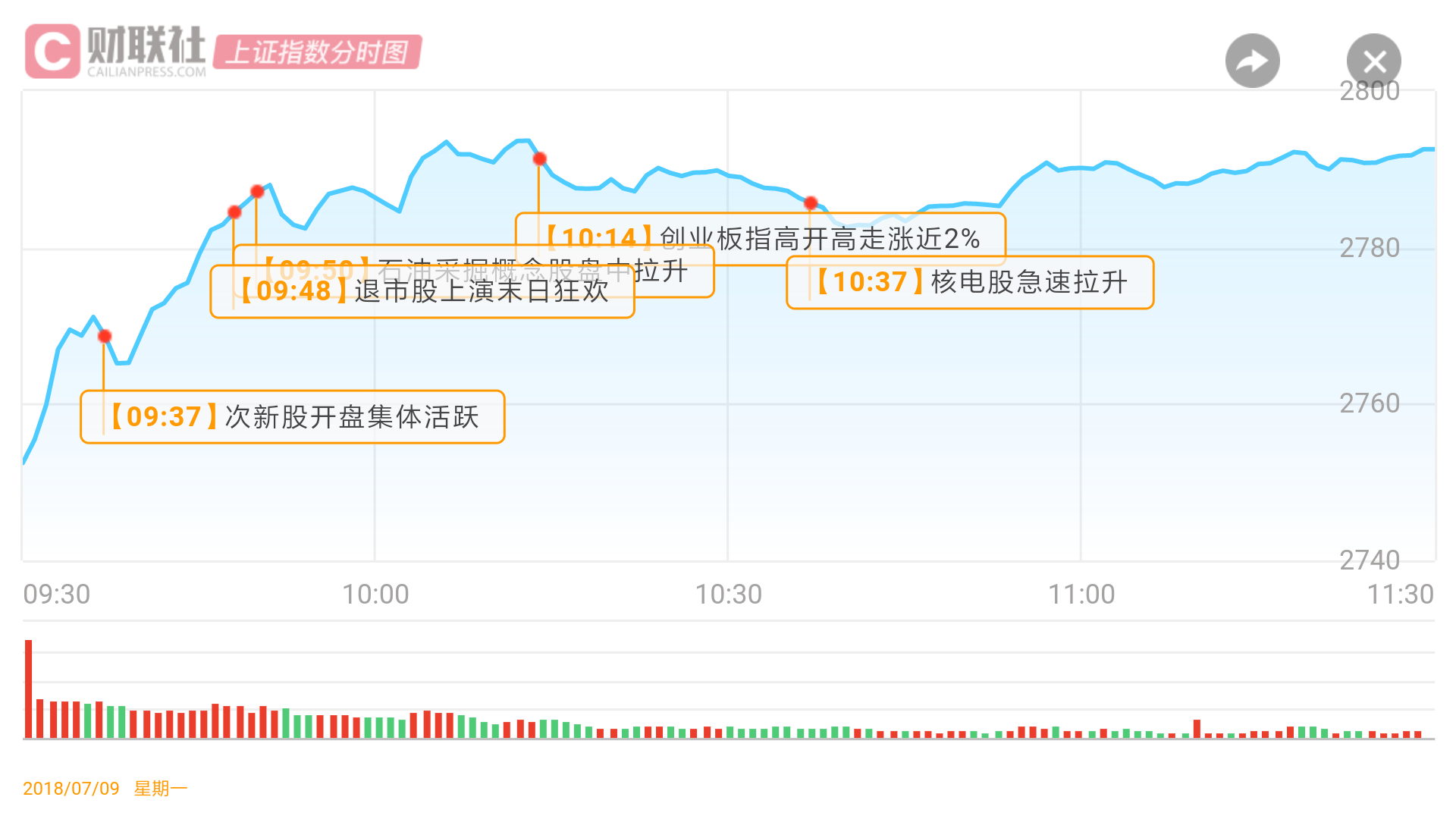
Task: Click the 财联社 logo
Action: tap(115, 51)
